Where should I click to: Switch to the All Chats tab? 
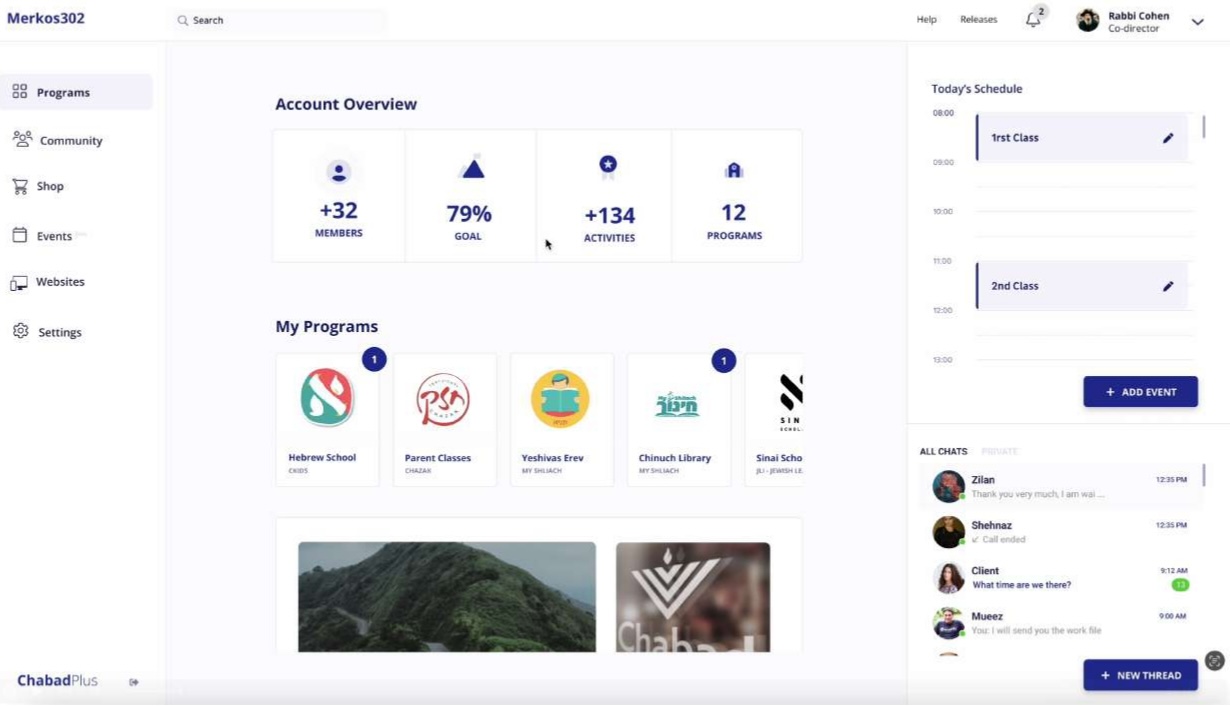943,451
